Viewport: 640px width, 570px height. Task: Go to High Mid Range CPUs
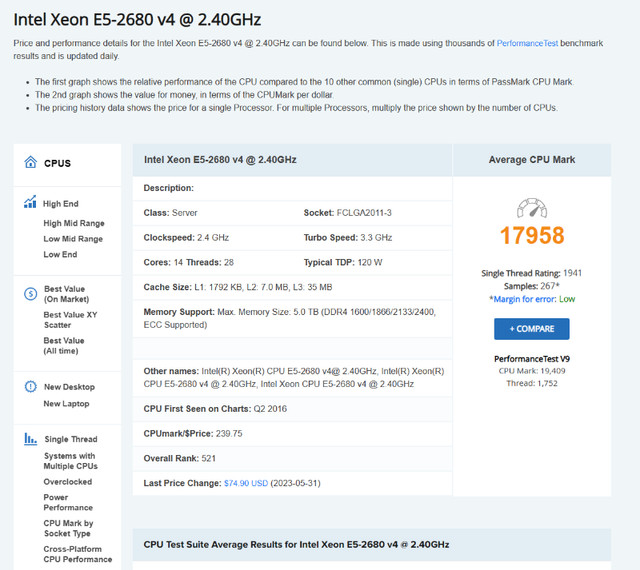74,223
